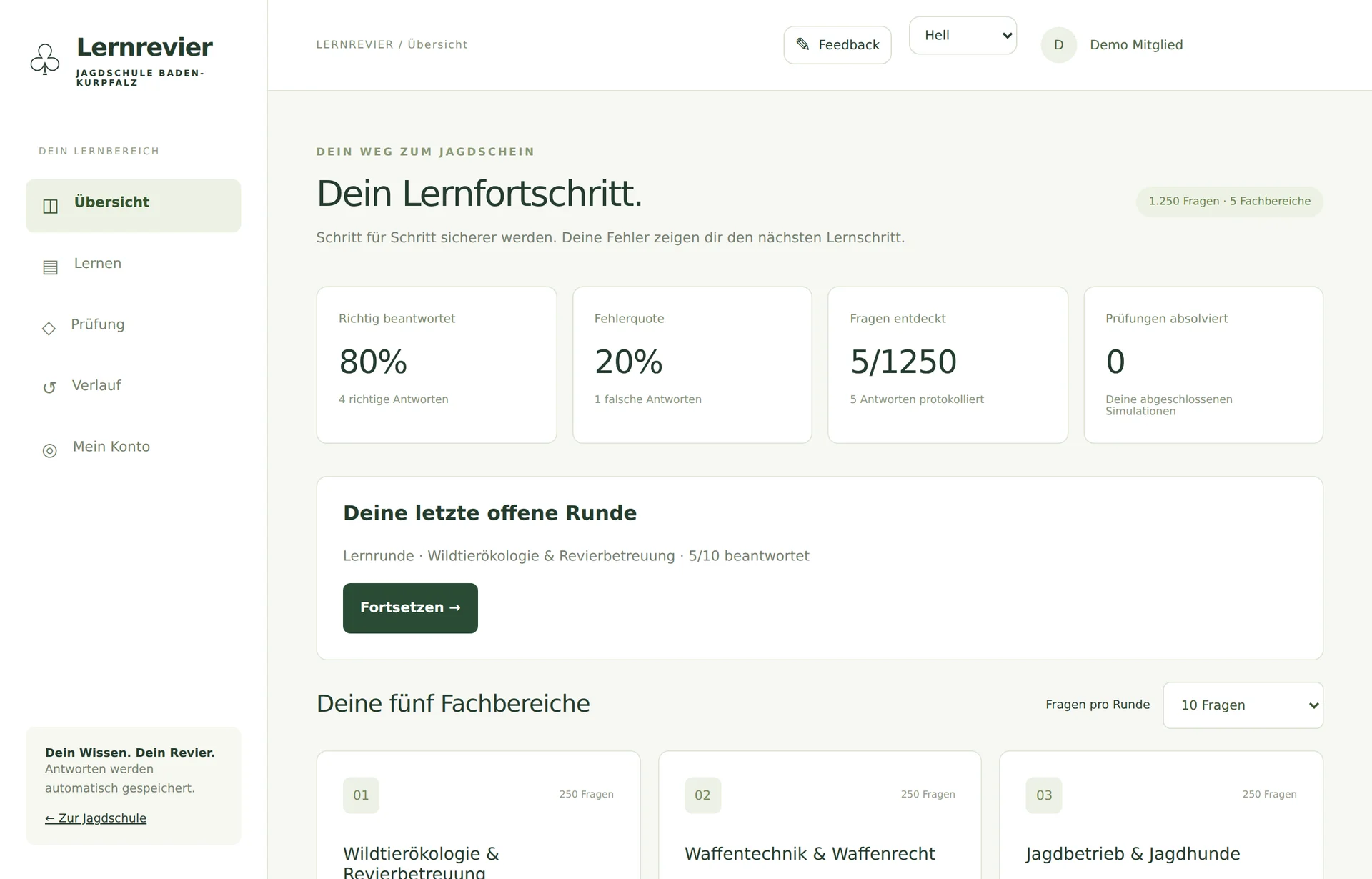Click the Prüfung diamond icon in sidebar
Screen dimensions: 1372x879
[49, 329]
